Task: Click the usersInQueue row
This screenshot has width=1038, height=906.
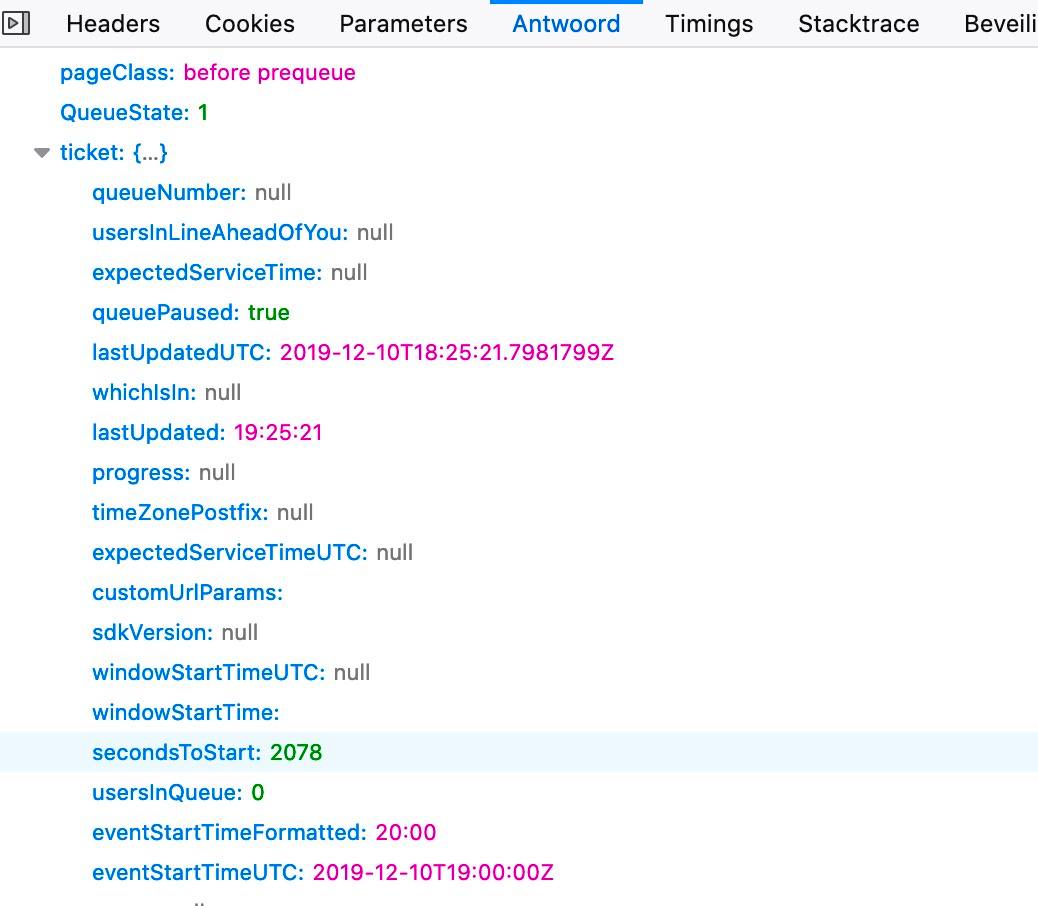Action: [x=178, y=793]
